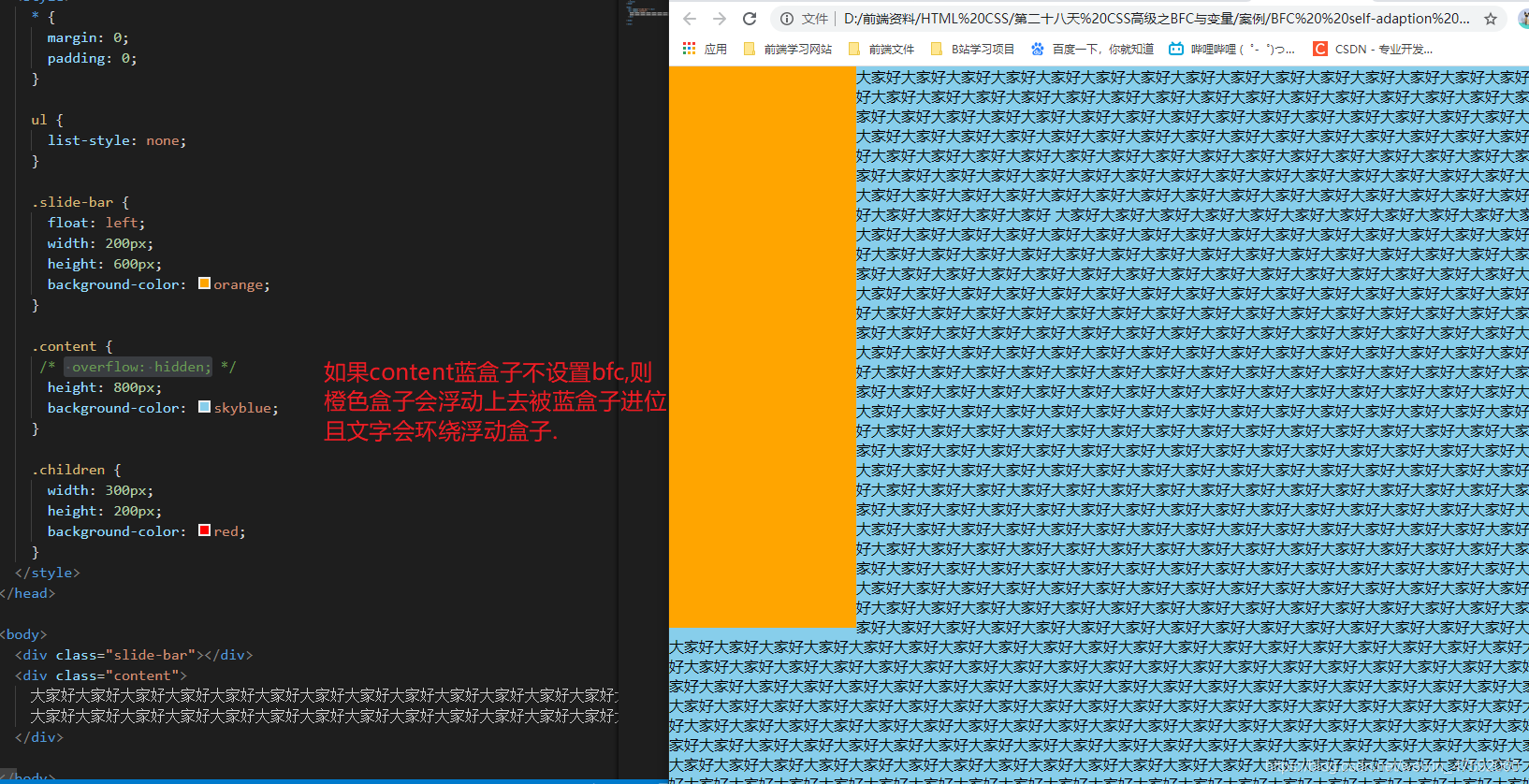The image size is (1529, 784).
Task: Open the B站学习项目 bookmark folder
Action: 972,49
